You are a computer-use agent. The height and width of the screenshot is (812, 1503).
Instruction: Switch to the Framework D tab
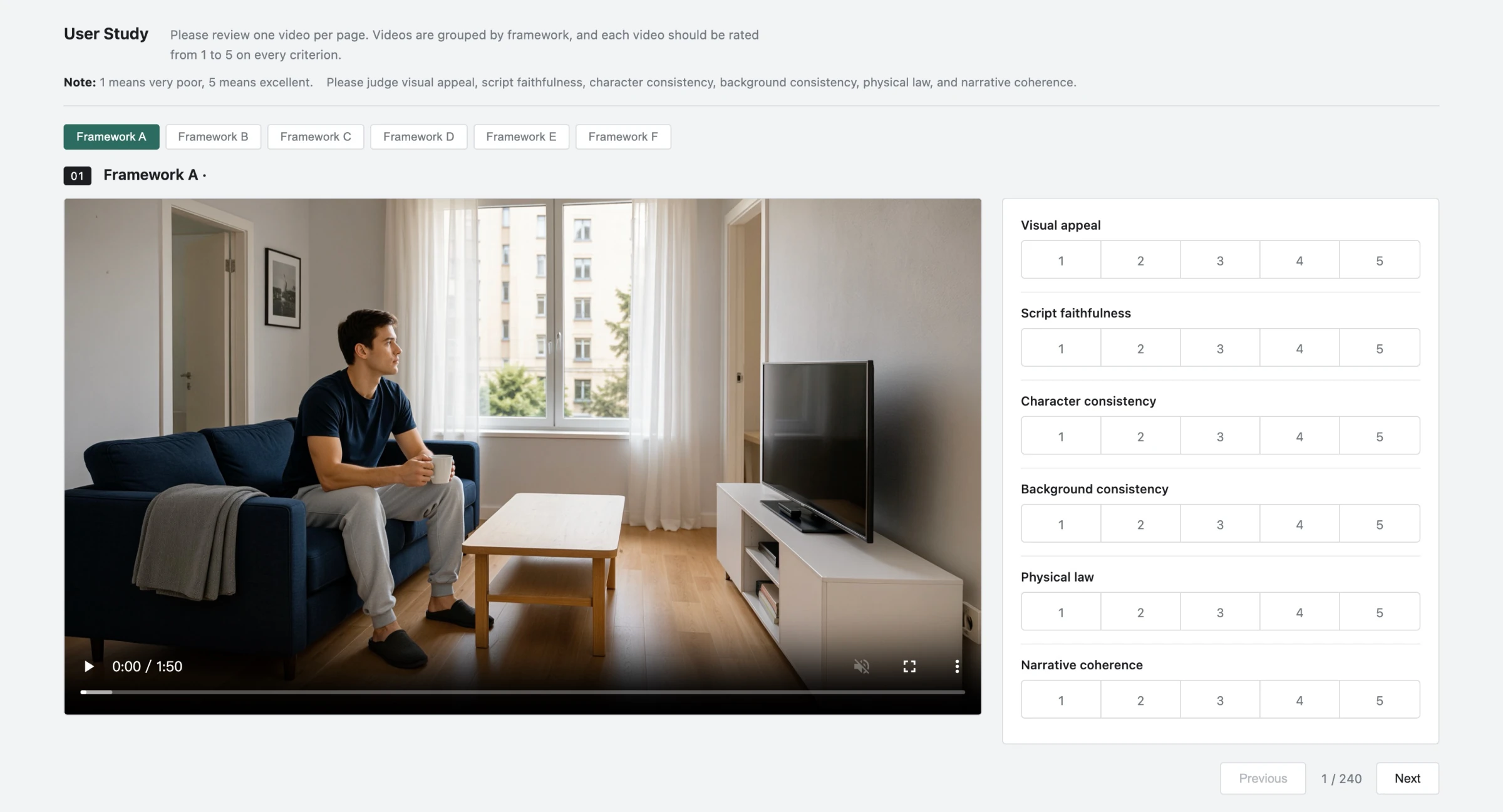point(418,136)
